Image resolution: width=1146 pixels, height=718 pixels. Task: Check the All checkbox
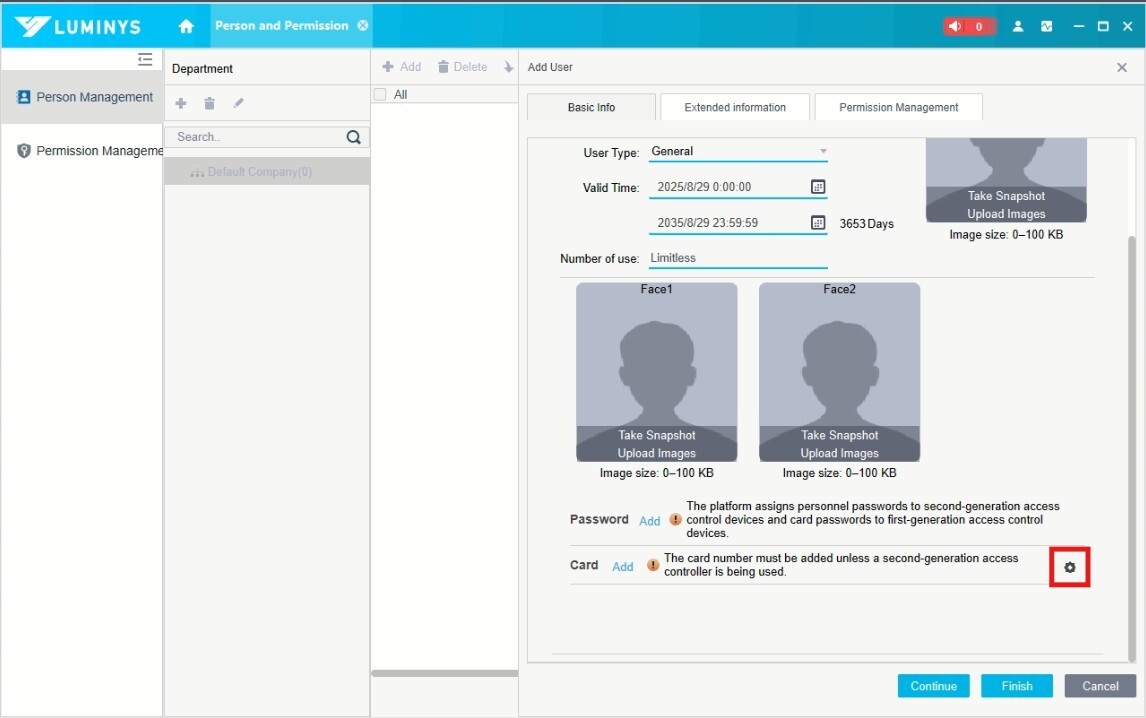point(380,95)
